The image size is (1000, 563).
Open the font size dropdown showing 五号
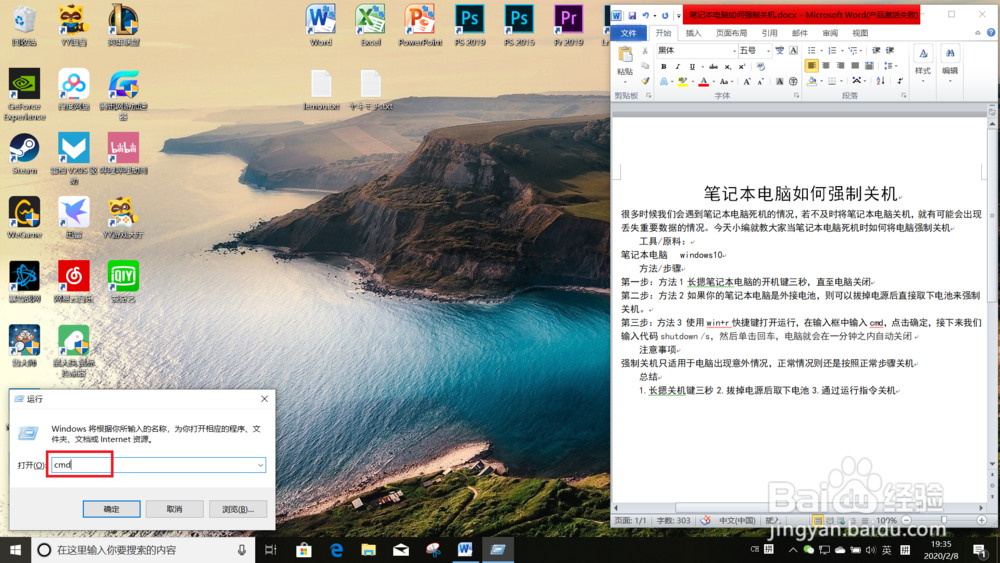pyautogui.click(x=768, y=50)
